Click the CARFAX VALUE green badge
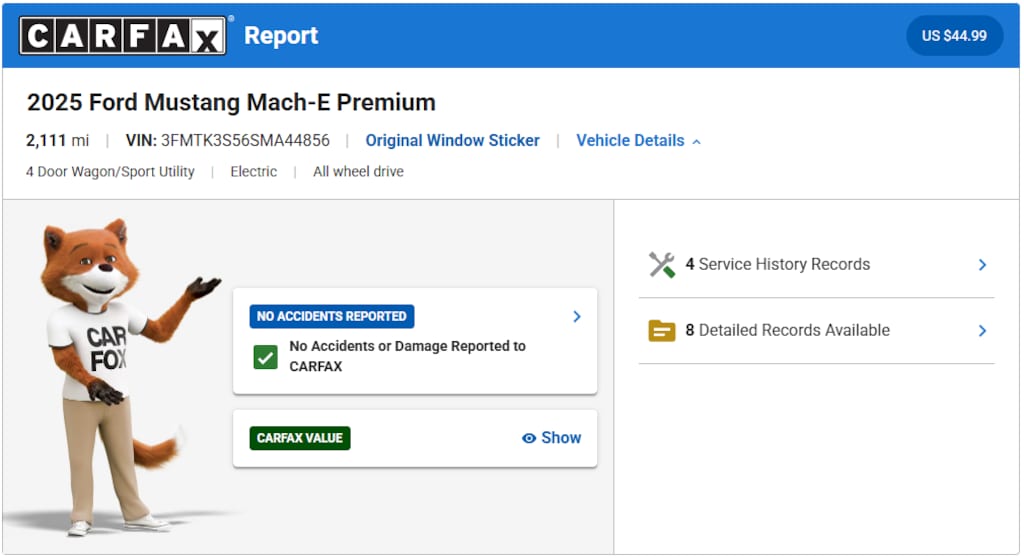The width and height of the screenshot is (1024, 559). point(300,438)
